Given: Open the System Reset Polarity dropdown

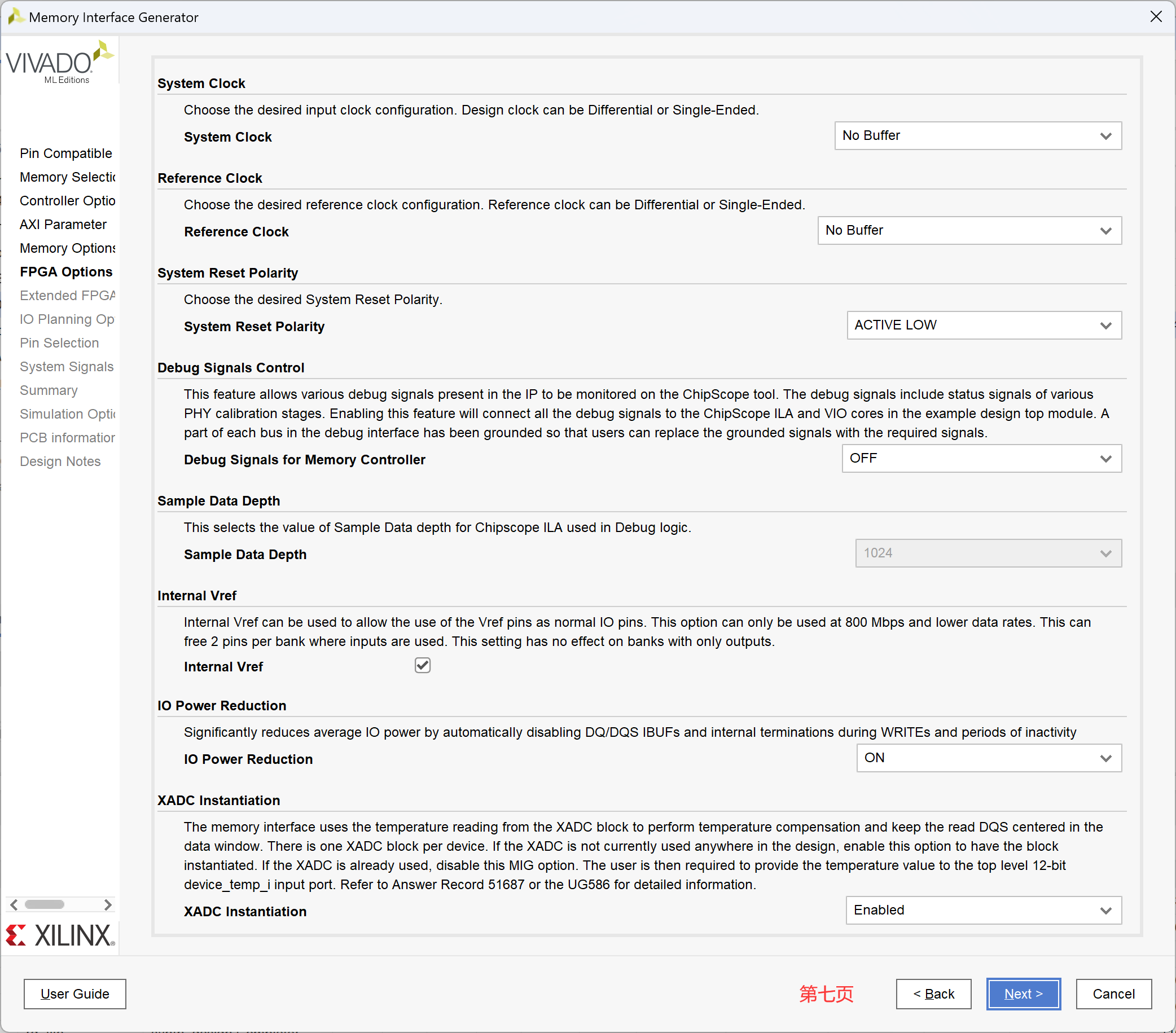Looking at the screenshot, I should [x=983, y=326].
